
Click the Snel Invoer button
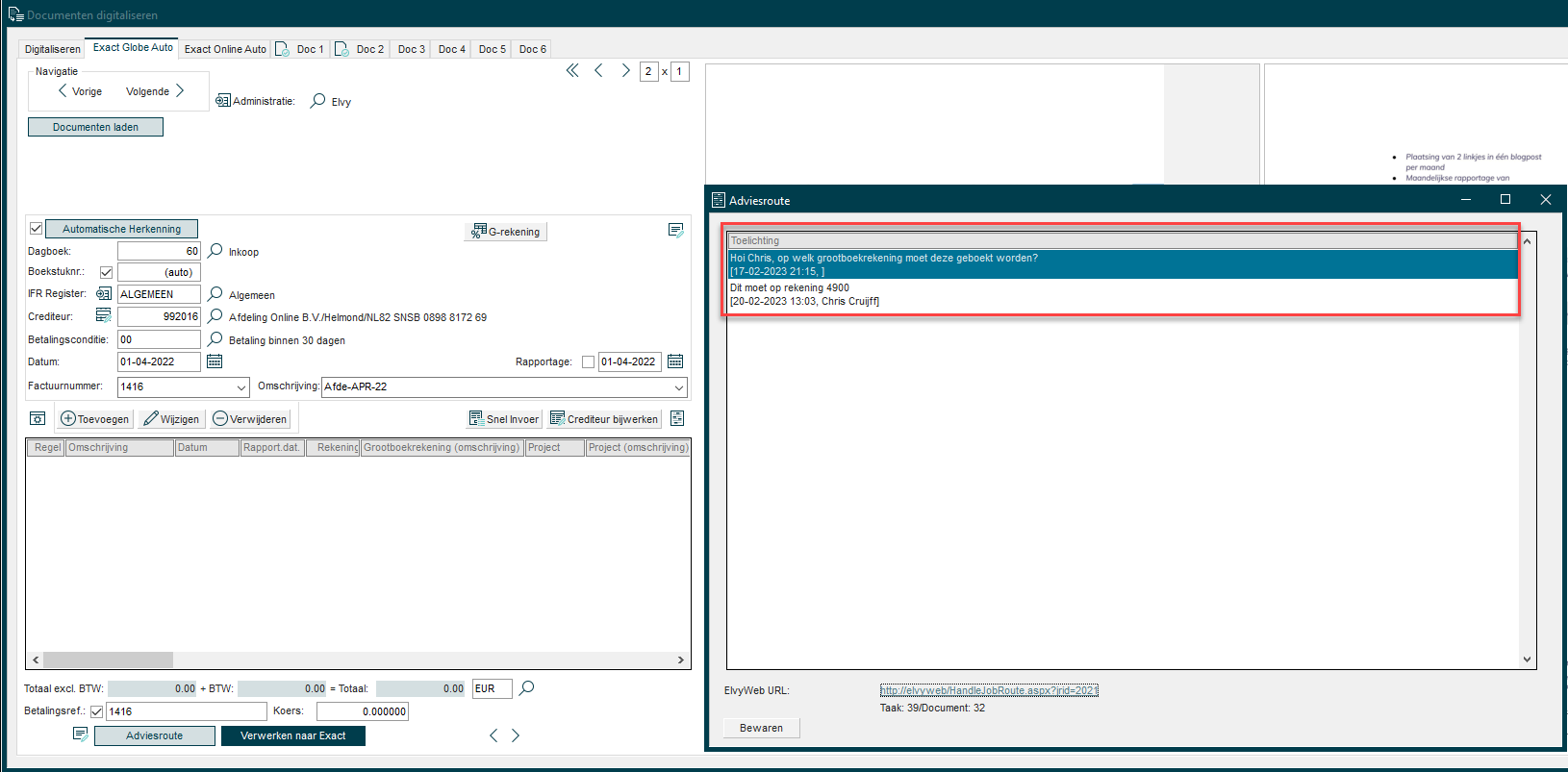click(504, 418)
